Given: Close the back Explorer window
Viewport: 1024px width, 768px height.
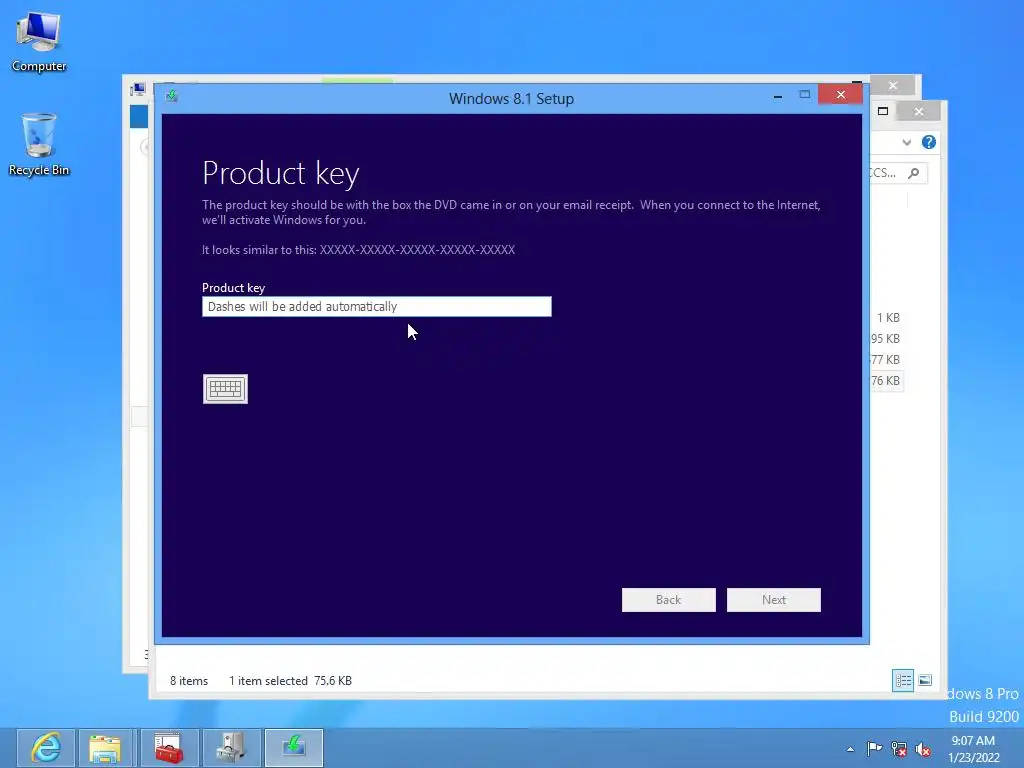Looking at the screenshot, I should tap(919, 112).
